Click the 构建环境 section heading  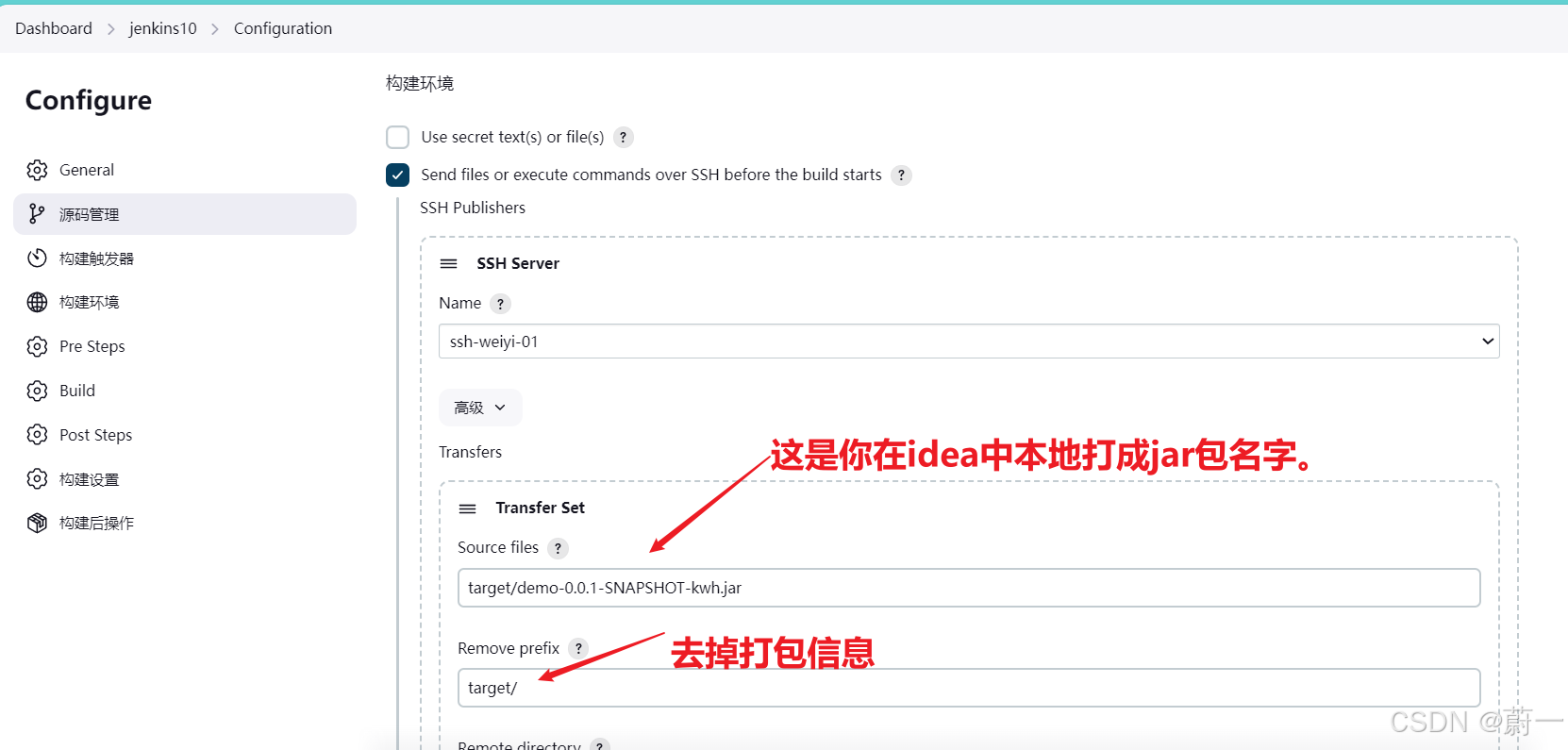[420, 83]
